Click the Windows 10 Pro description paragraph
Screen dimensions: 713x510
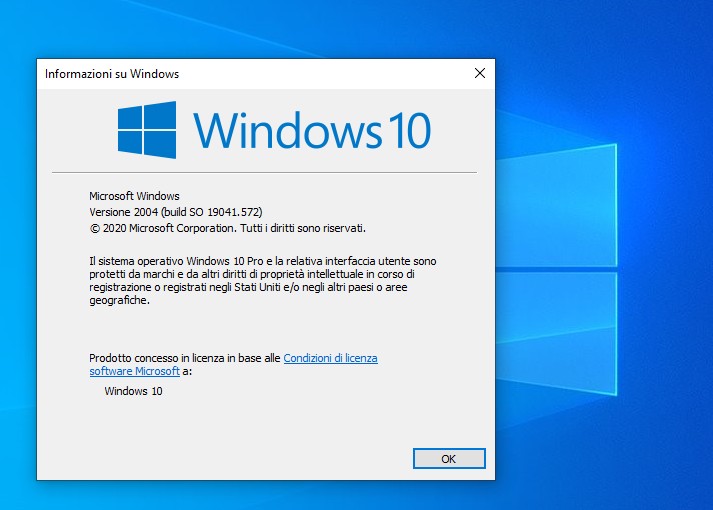pos(262,280)
